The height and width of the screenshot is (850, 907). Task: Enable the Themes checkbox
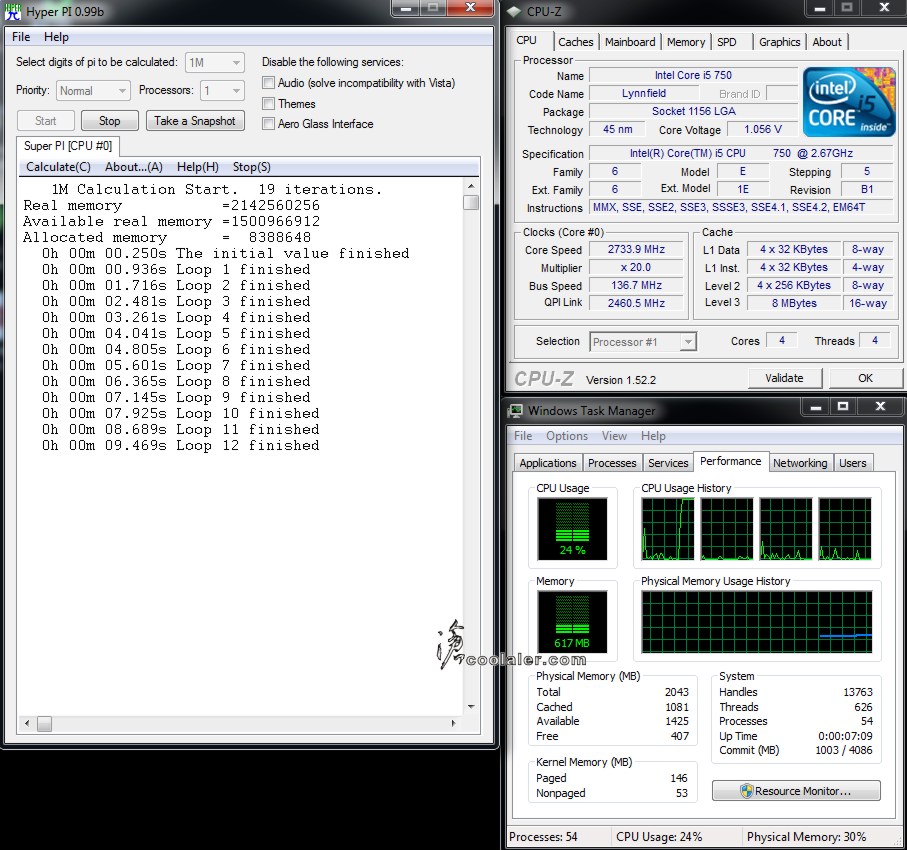[x=268, y=104]
